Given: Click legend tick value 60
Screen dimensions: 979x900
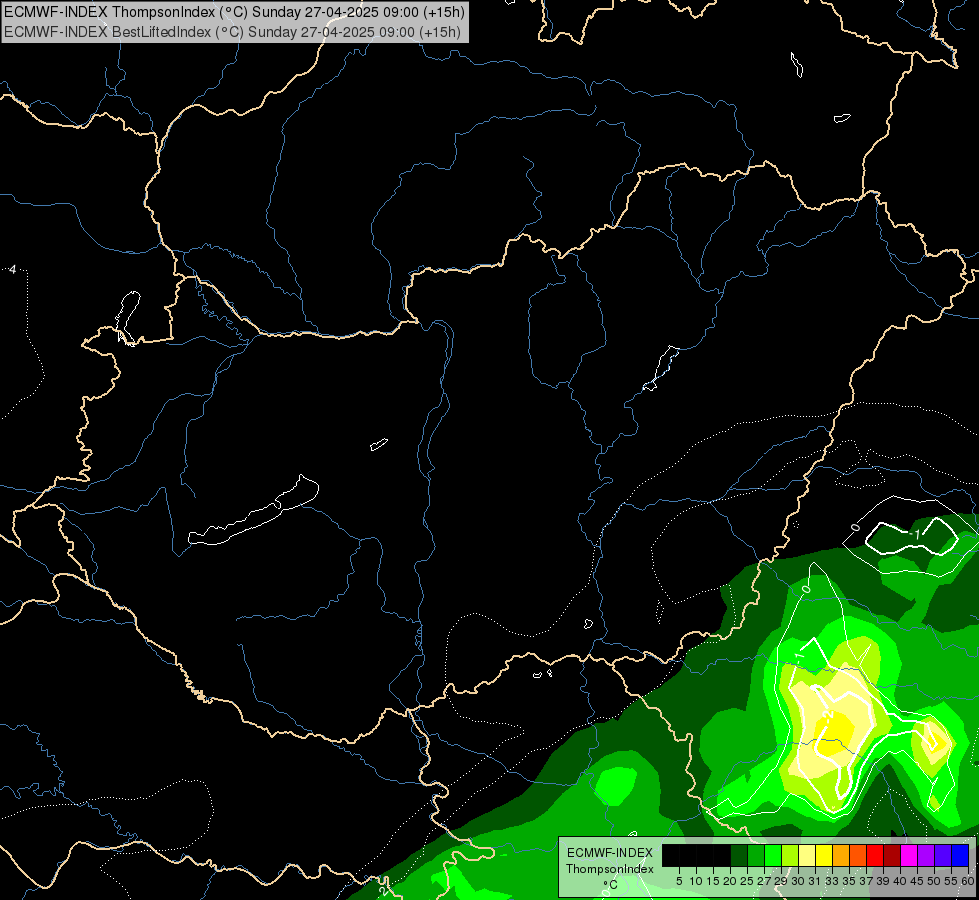Looking at the screenshot, I should tap(968, 881).
